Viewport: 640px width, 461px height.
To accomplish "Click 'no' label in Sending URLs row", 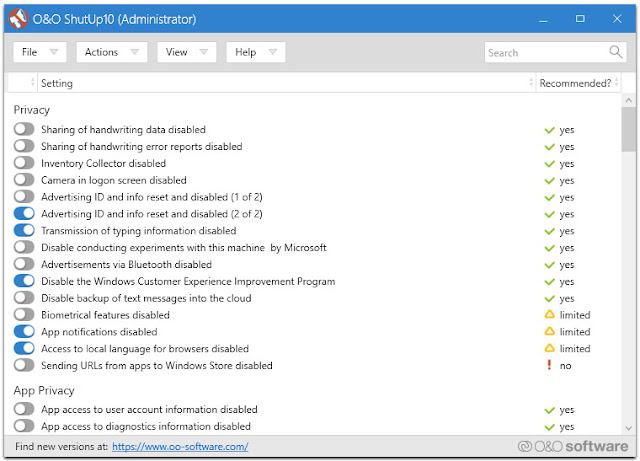I will (565, 365).
